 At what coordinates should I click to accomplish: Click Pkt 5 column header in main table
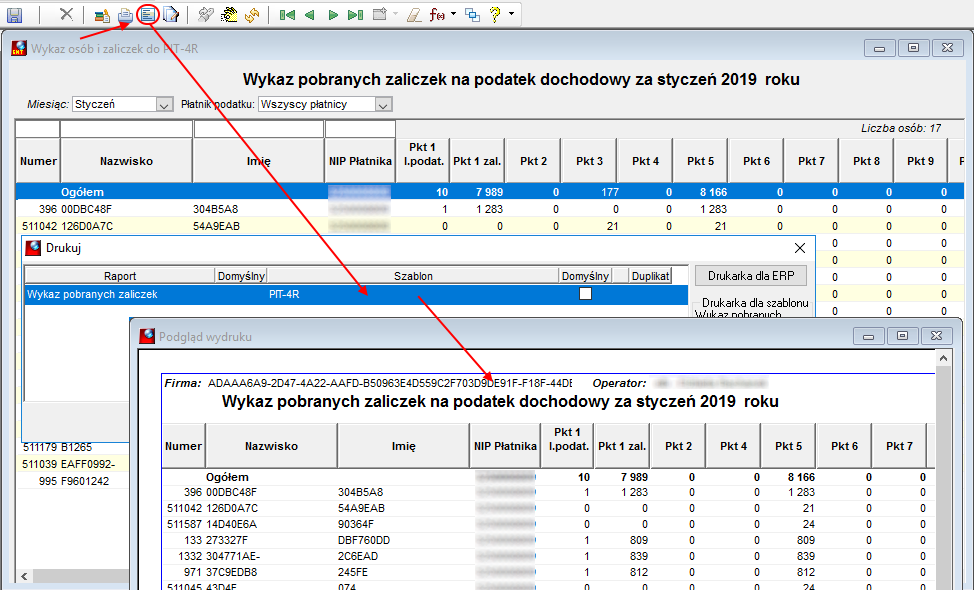701,161
